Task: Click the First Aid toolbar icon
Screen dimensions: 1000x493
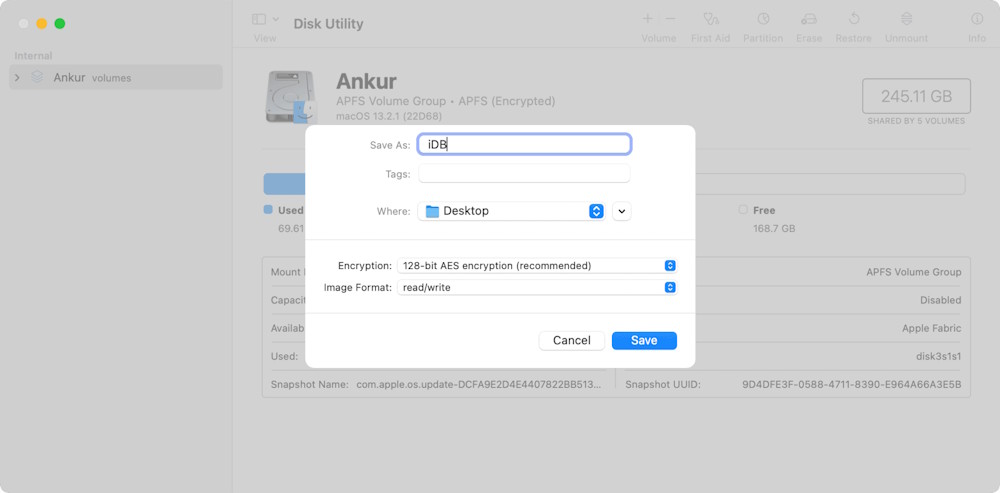Action: [x=711, y=19]
